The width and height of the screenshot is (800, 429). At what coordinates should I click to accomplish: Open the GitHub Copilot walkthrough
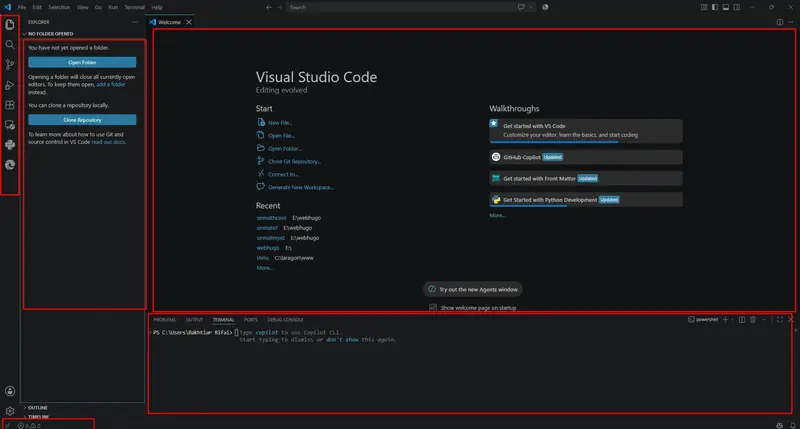pyautogui.click(x=586, y=157)
